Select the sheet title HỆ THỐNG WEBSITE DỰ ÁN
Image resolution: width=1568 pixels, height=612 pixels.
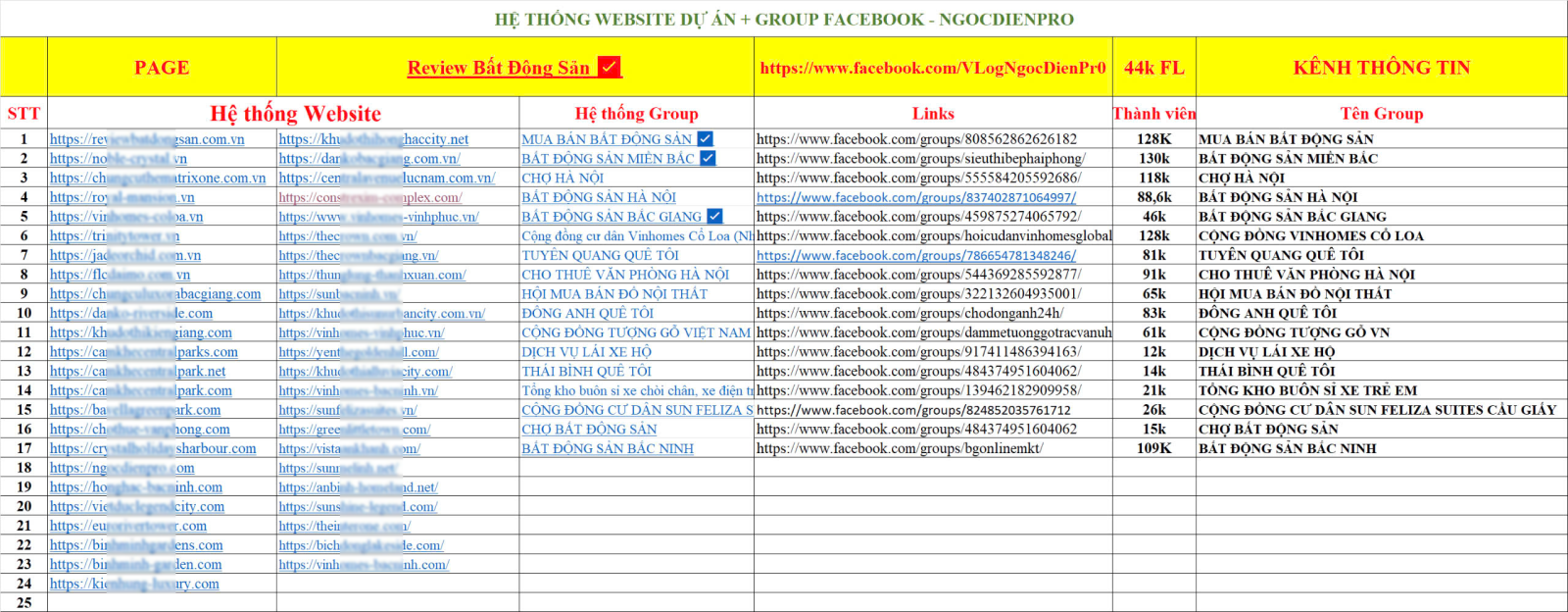point(784,19)
